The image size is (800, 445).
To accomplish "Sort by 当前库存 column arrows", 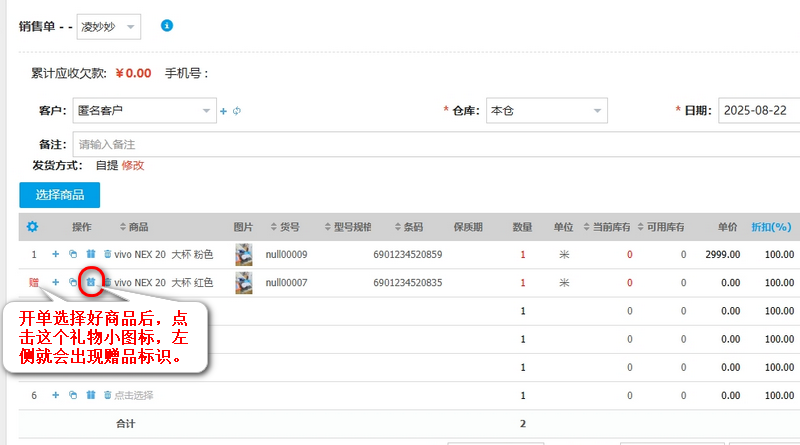I will pos(586,227).
